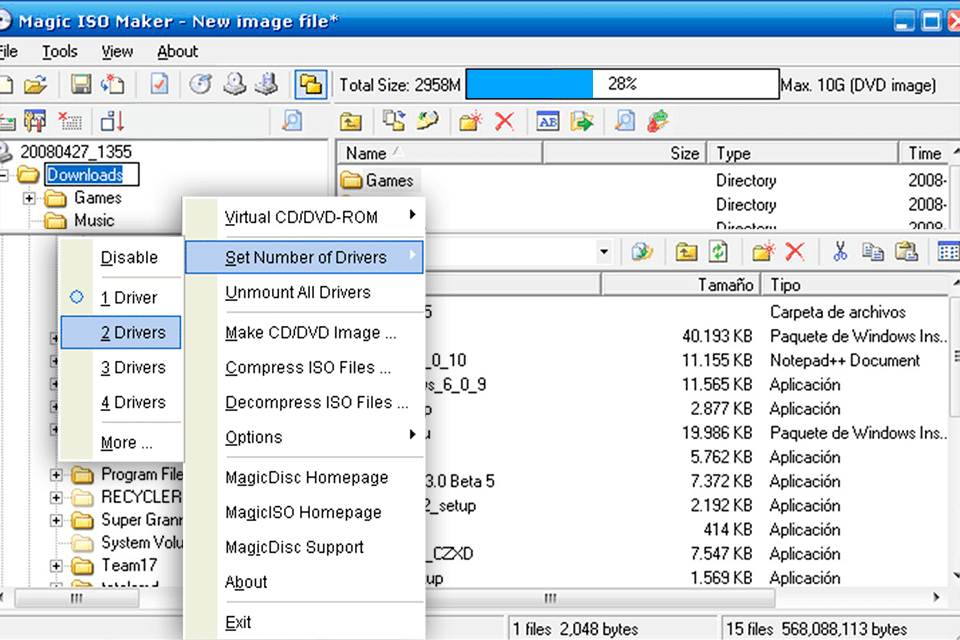
Task: Open the About menu in menu bar
Action: click(x=177, y=51)
